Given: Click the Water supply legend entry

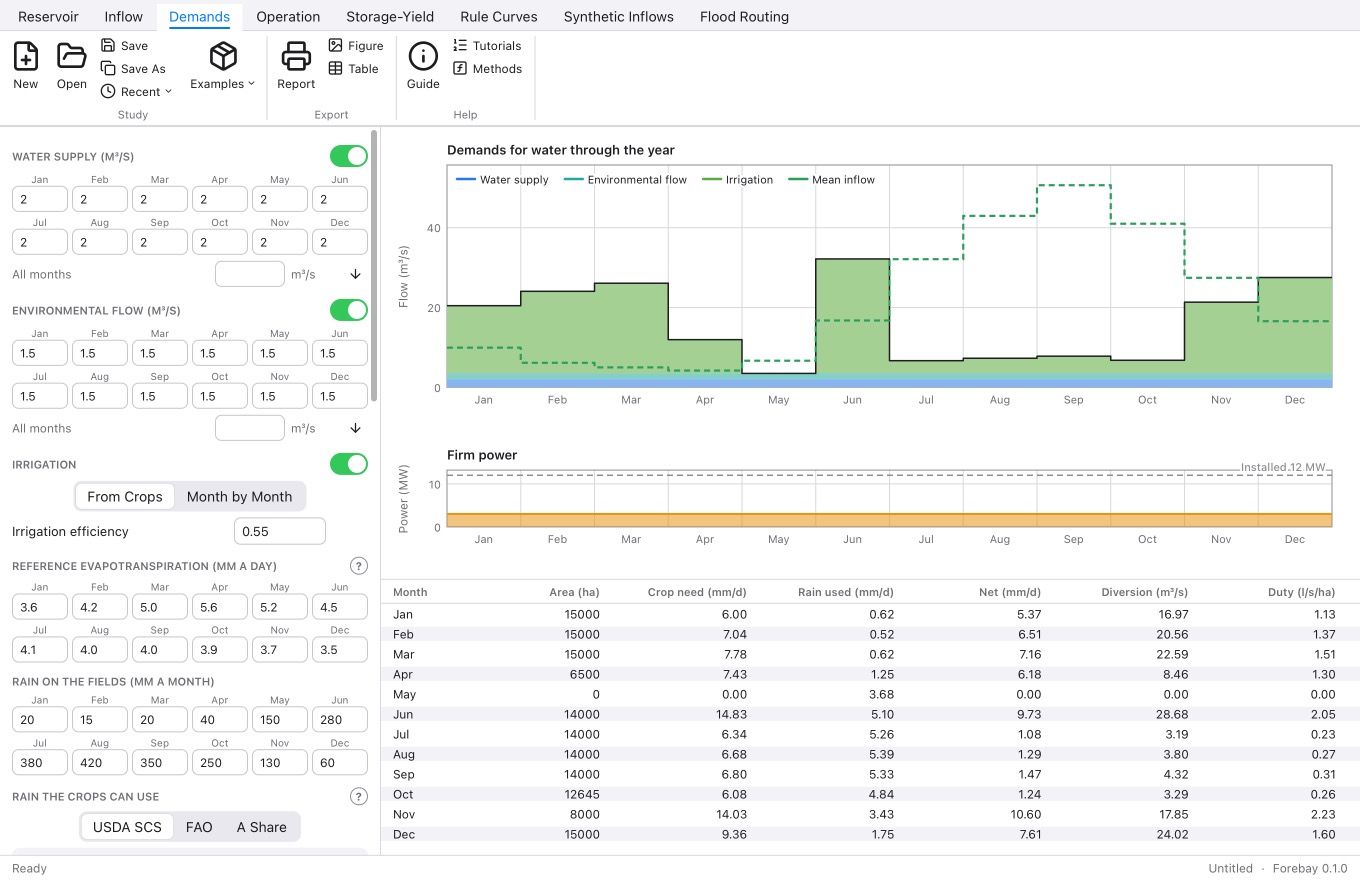Looking at the screenshot, I should pos(502,180).
